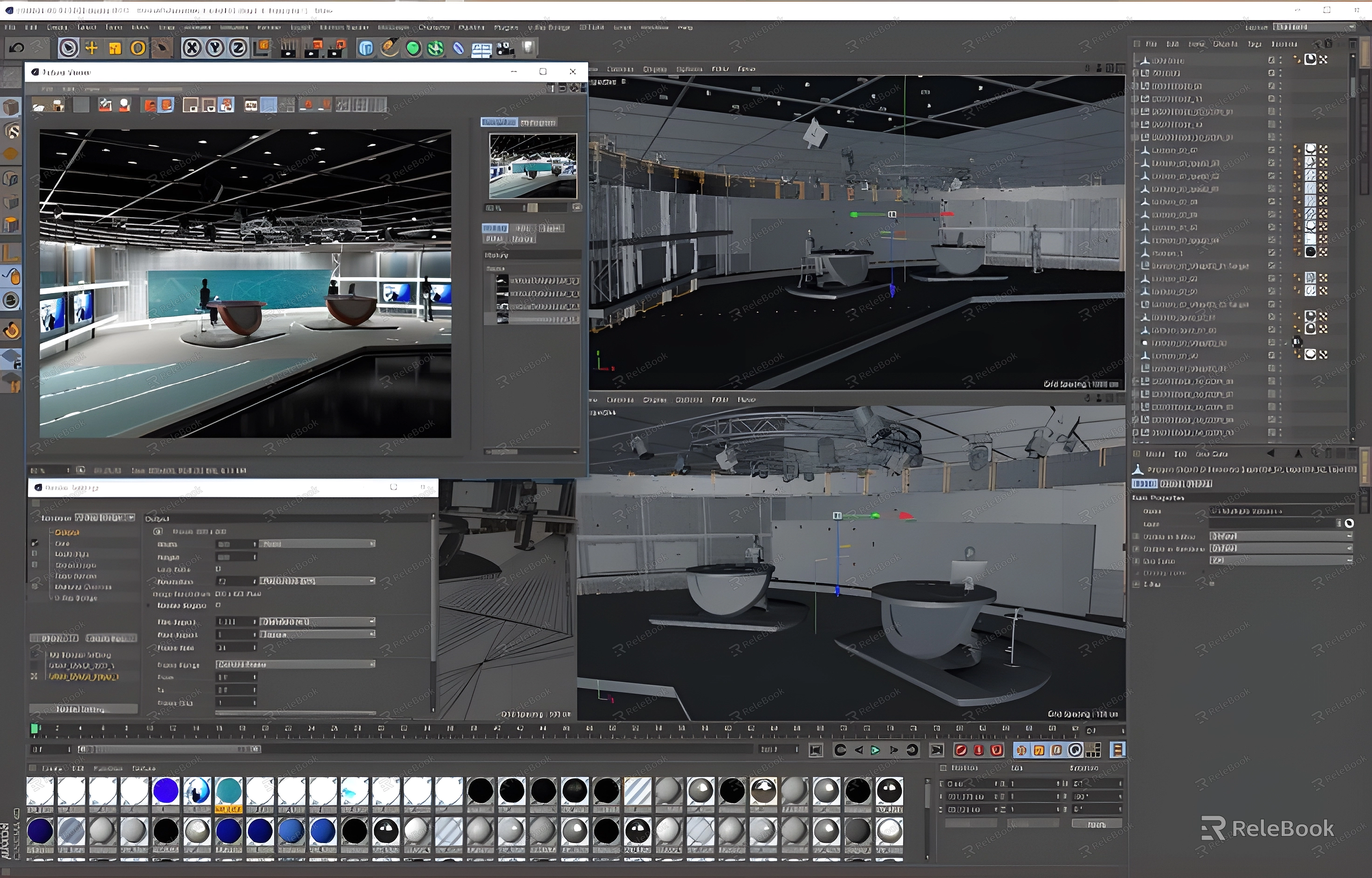Select the yellow highlighted render setting entry
Viewport: 1372px width, 878px height.
click(x=83, y=677)
